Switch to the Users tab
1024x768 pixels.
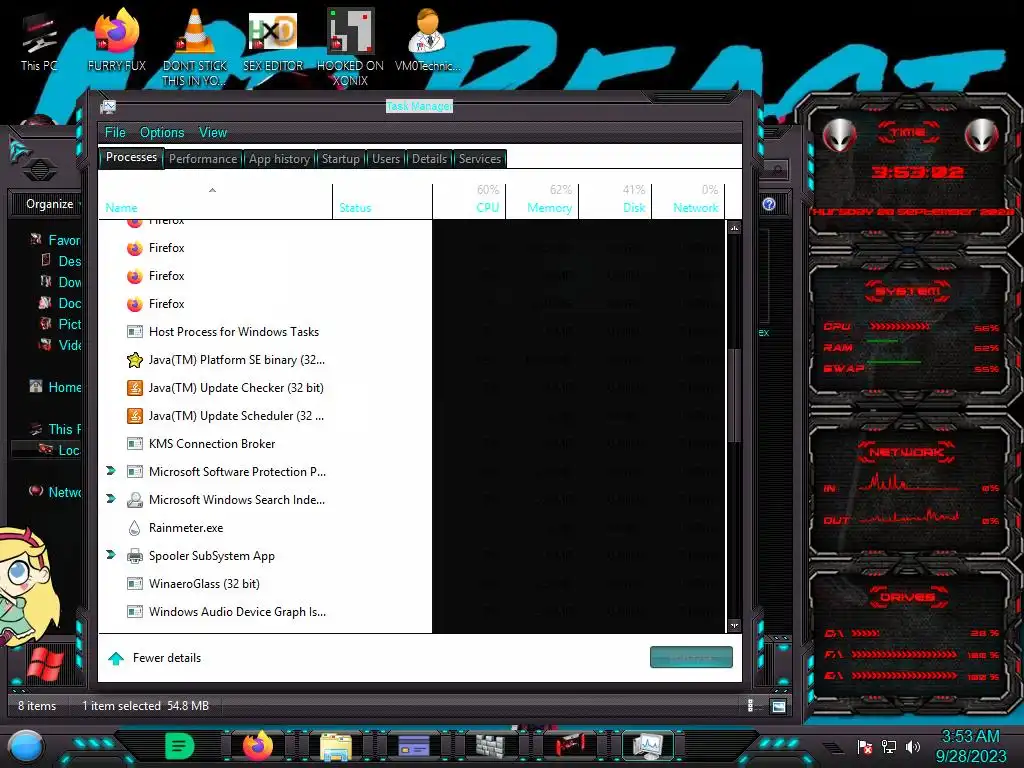[x=386, y=159]
